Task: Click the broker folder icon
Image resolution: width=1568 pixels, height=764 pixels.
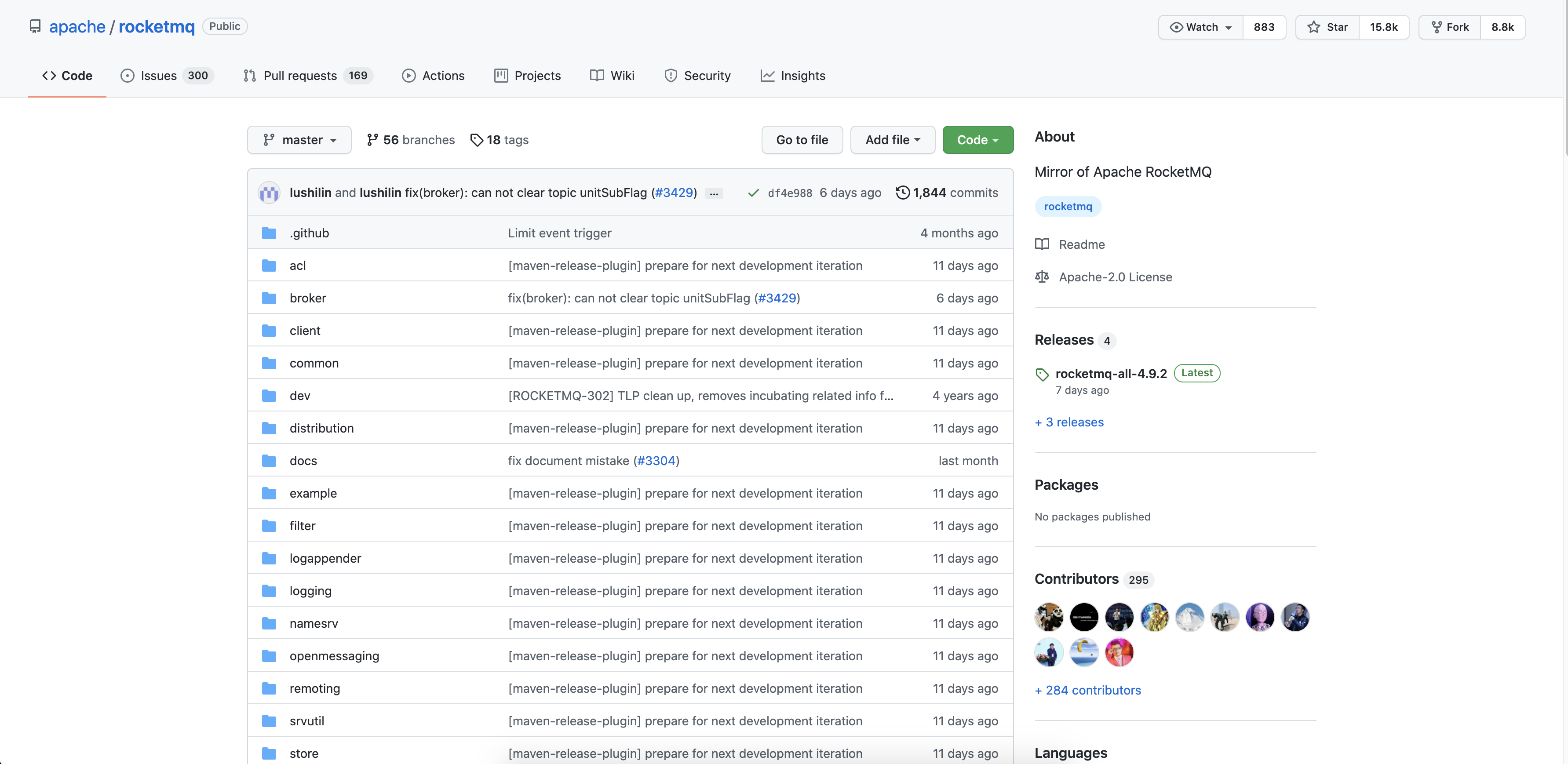Action: 269,298
